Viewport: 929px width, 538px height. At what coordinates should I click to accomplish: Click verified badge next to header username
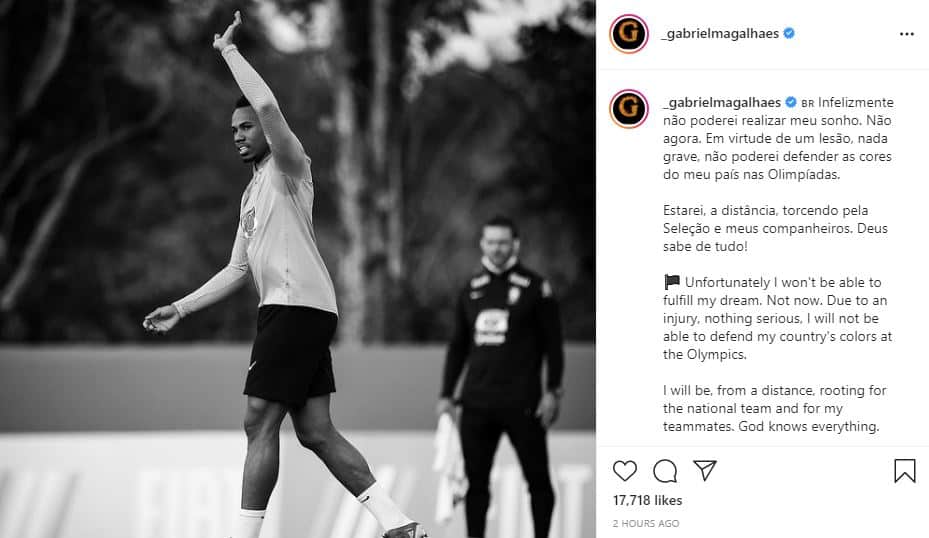tap(789, 34)
